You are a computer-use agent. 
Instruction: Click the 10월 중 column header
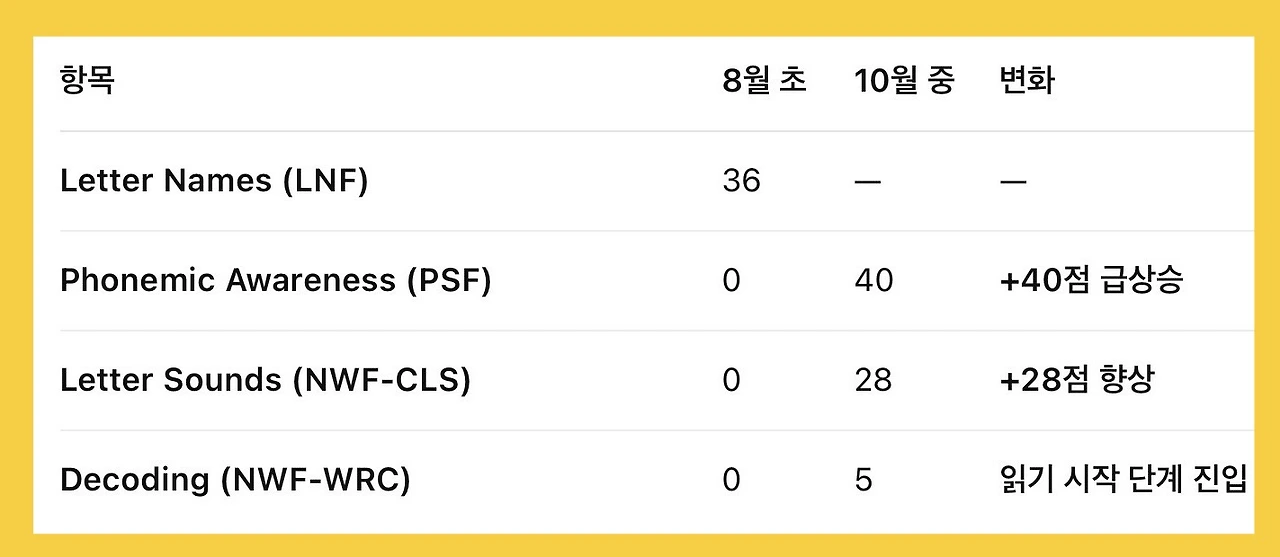(904, 80)
